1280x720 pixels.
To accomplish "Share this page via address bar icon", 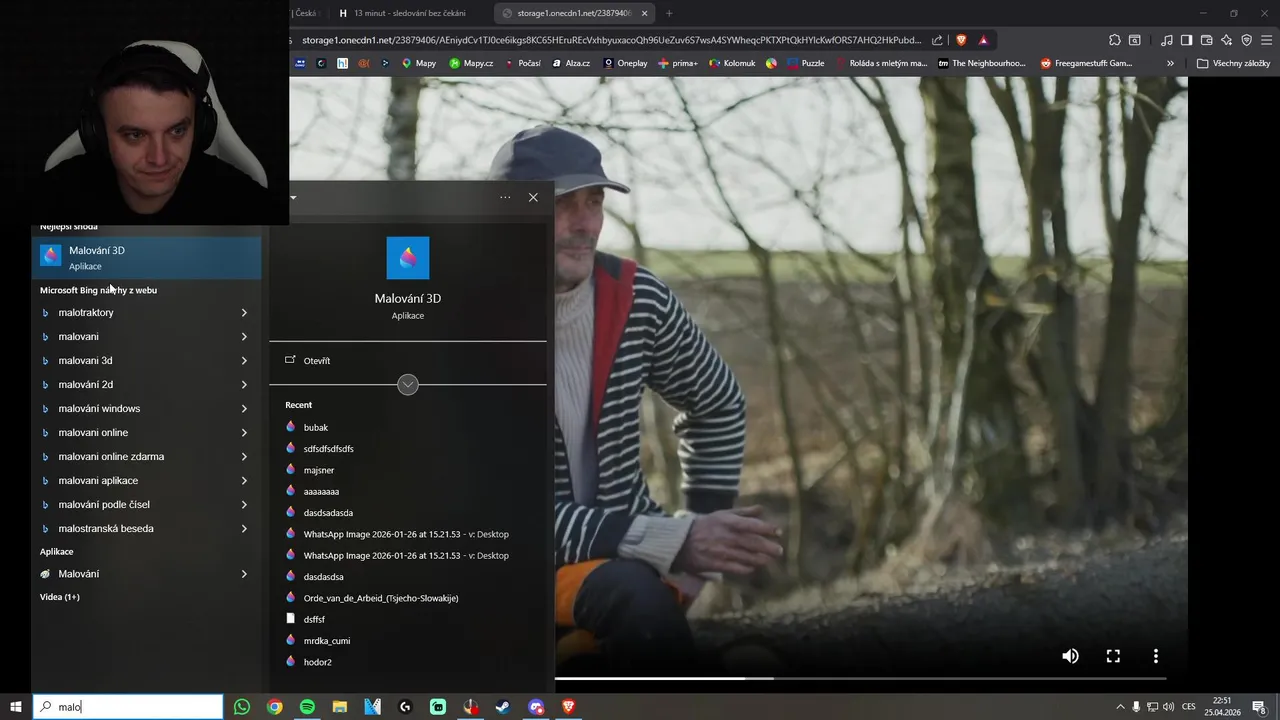I will point(937,40).
